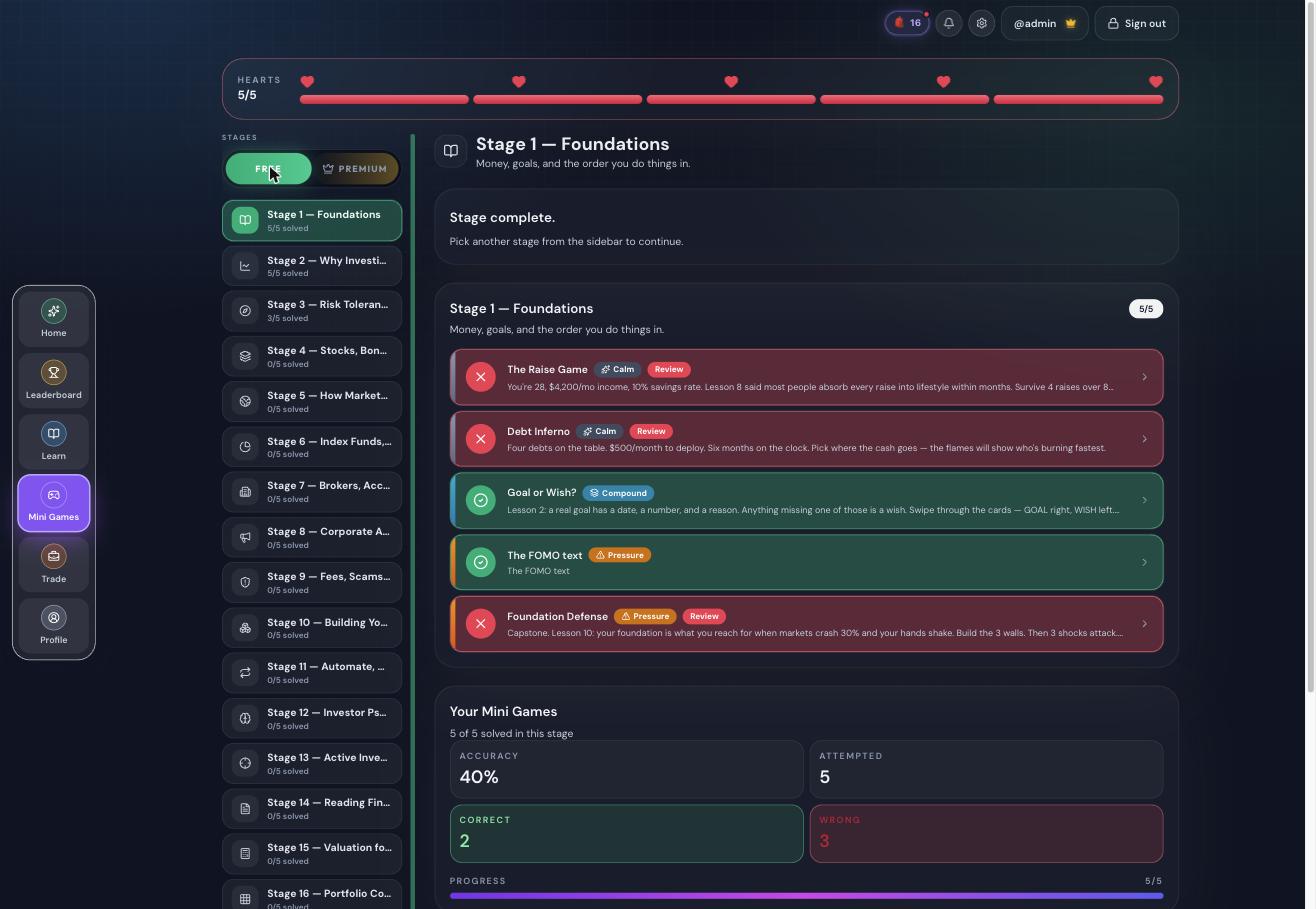The height and width of the screenshot is (909, 1316).
Task: Click the @admin account button
Action: pyautogui.click(x=1044, y=23)
